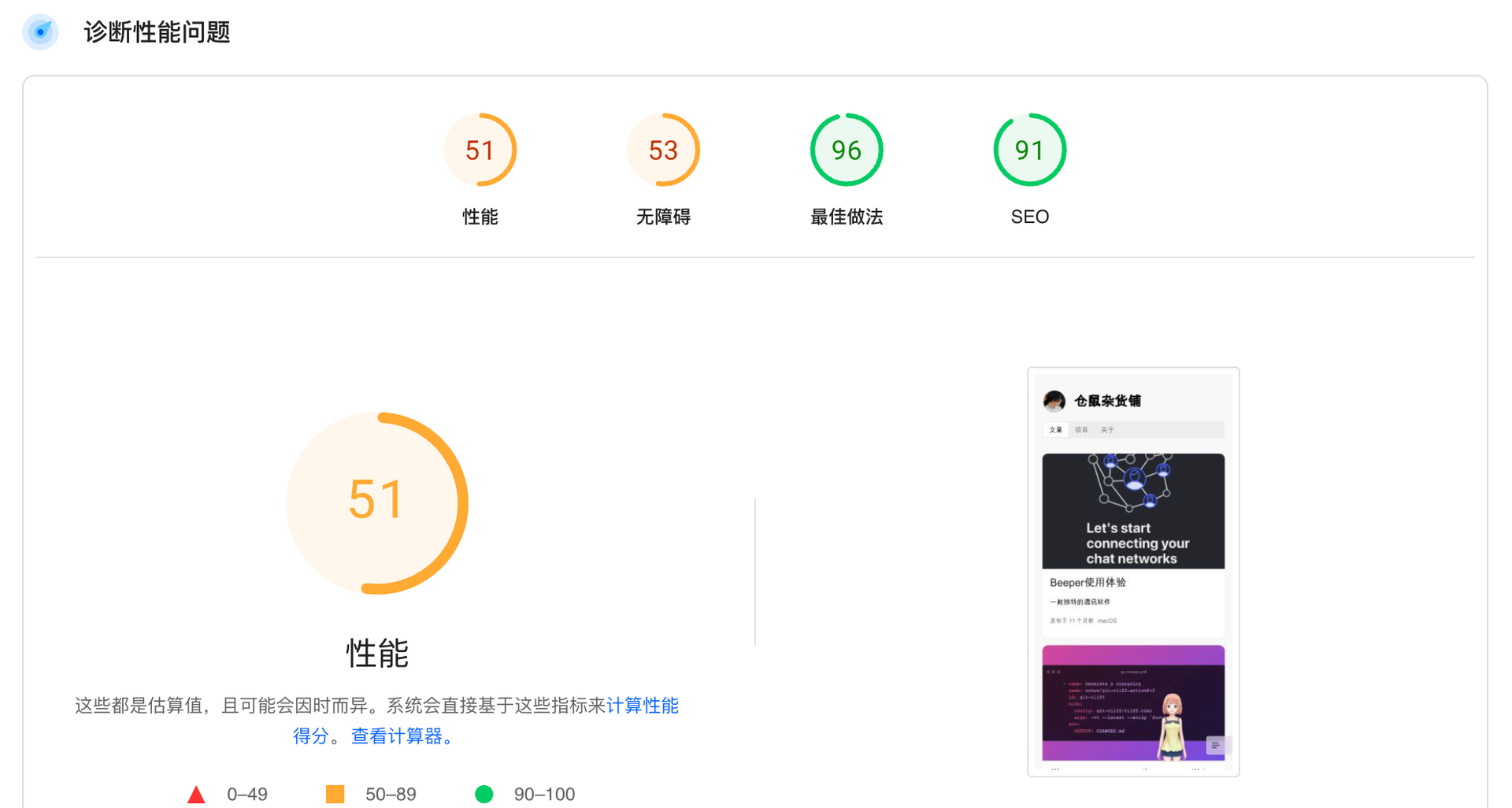The width and height of the screenshot is (1512, 808).
Task: Switch to the 关于 tab in the preview
Action: click(1107, 430)
